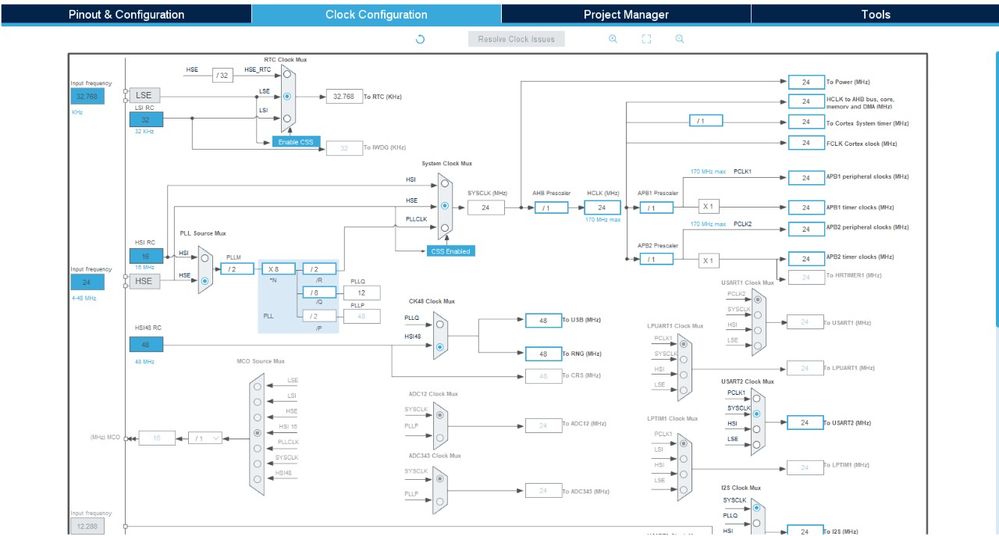Screen dimensions: 999x536
Task: Select HSI in USART2 Clock Mux
Action: [x=757, y=429]
